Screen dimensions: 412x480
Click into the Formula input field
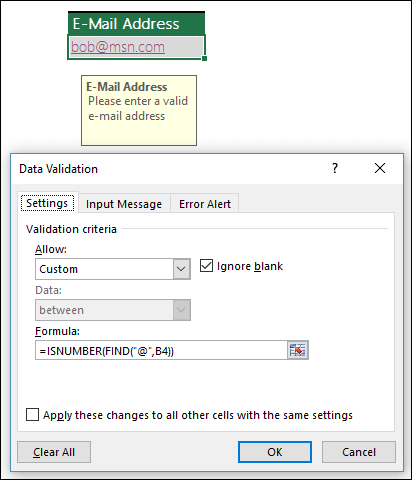point(161,350)
